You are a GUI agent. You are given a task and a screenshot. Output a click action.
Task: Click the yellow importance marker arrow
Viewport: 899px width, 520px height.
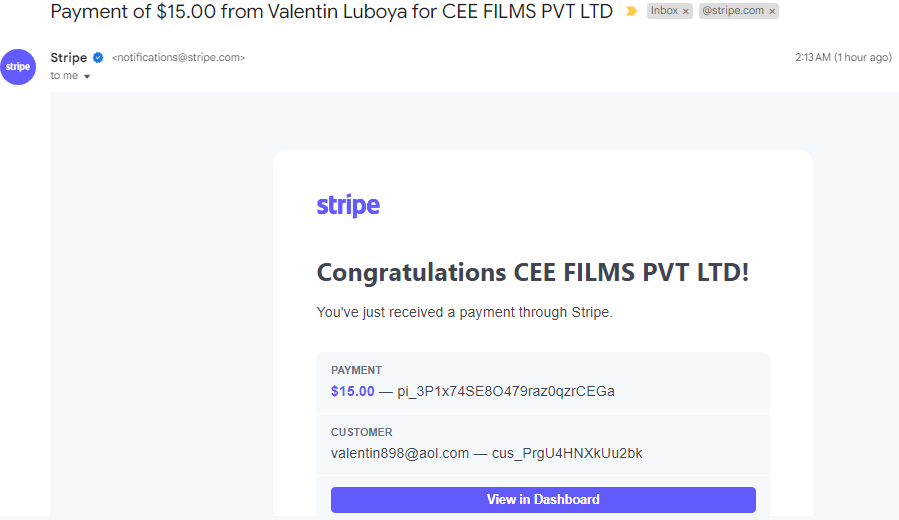pyautogui.click(x=631, y=11)
